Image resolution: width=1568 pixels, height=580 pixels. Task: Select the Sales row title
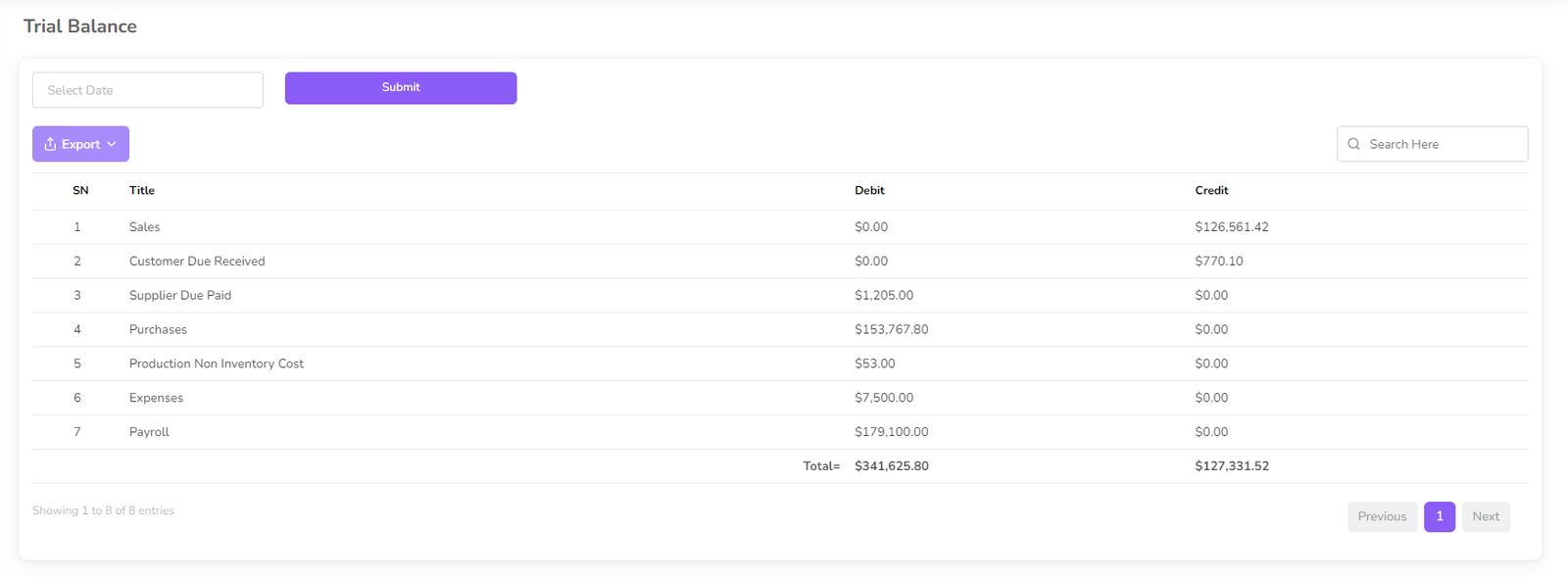pyautogui.click(x=145, y=227)
